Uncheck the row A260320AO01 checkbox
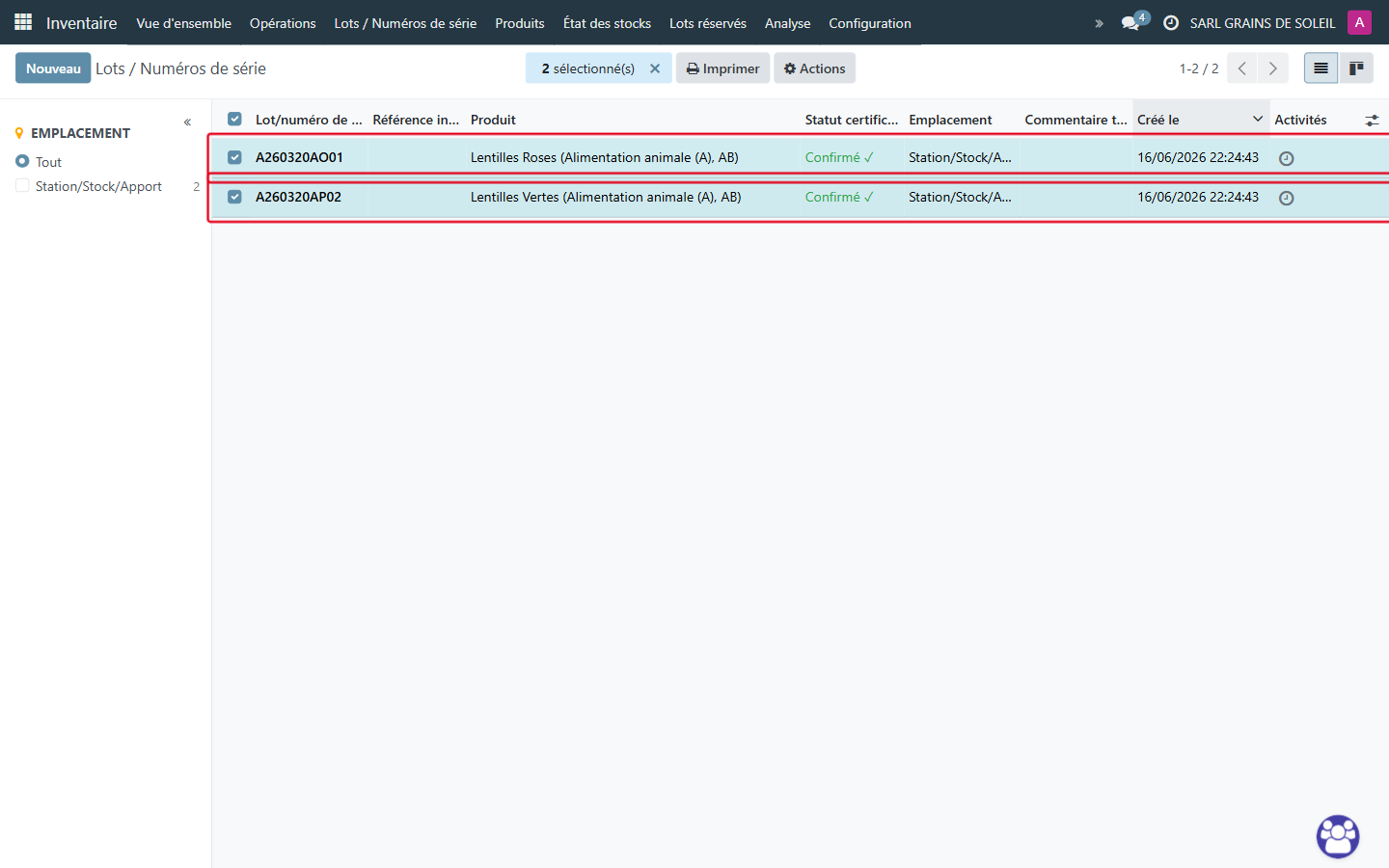This screenshot has width=1389, height=868. pos(234,157)
